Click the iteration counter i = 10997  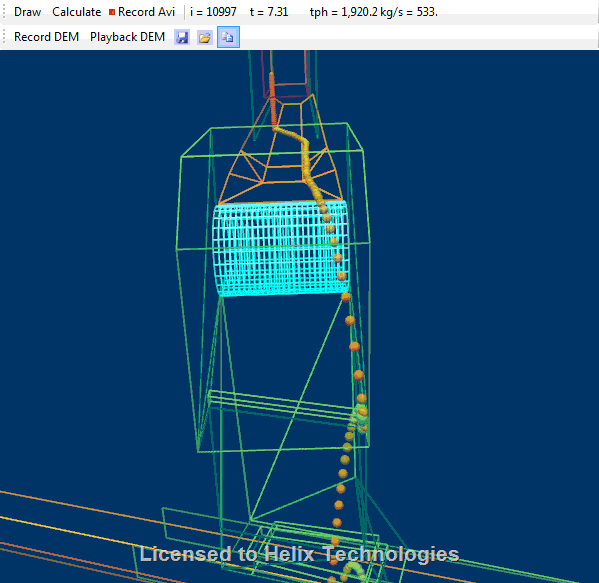[x=213, y=12]
